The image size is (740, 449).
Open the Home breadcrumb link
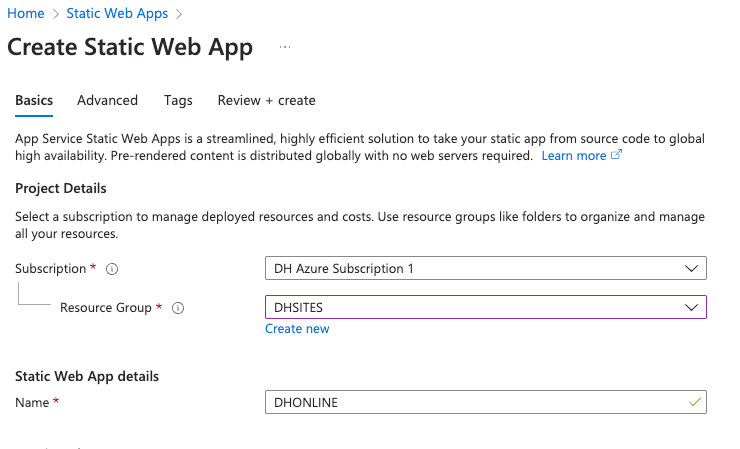coord(25,13)
